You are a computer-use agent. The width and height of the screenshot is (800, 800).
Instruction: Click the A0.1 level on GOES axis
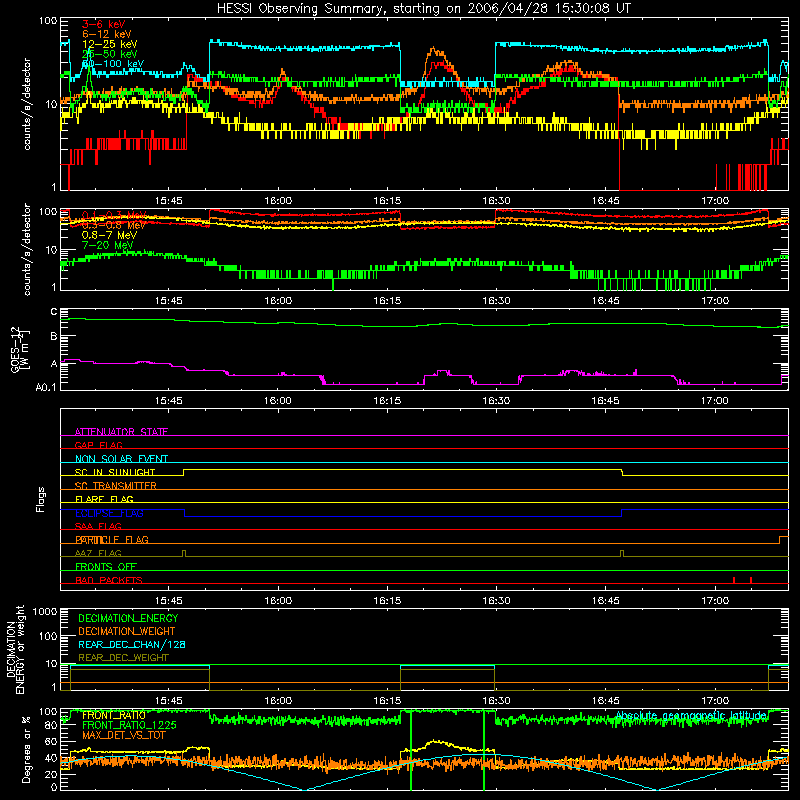pyautogui.click(x=46, y=387)
